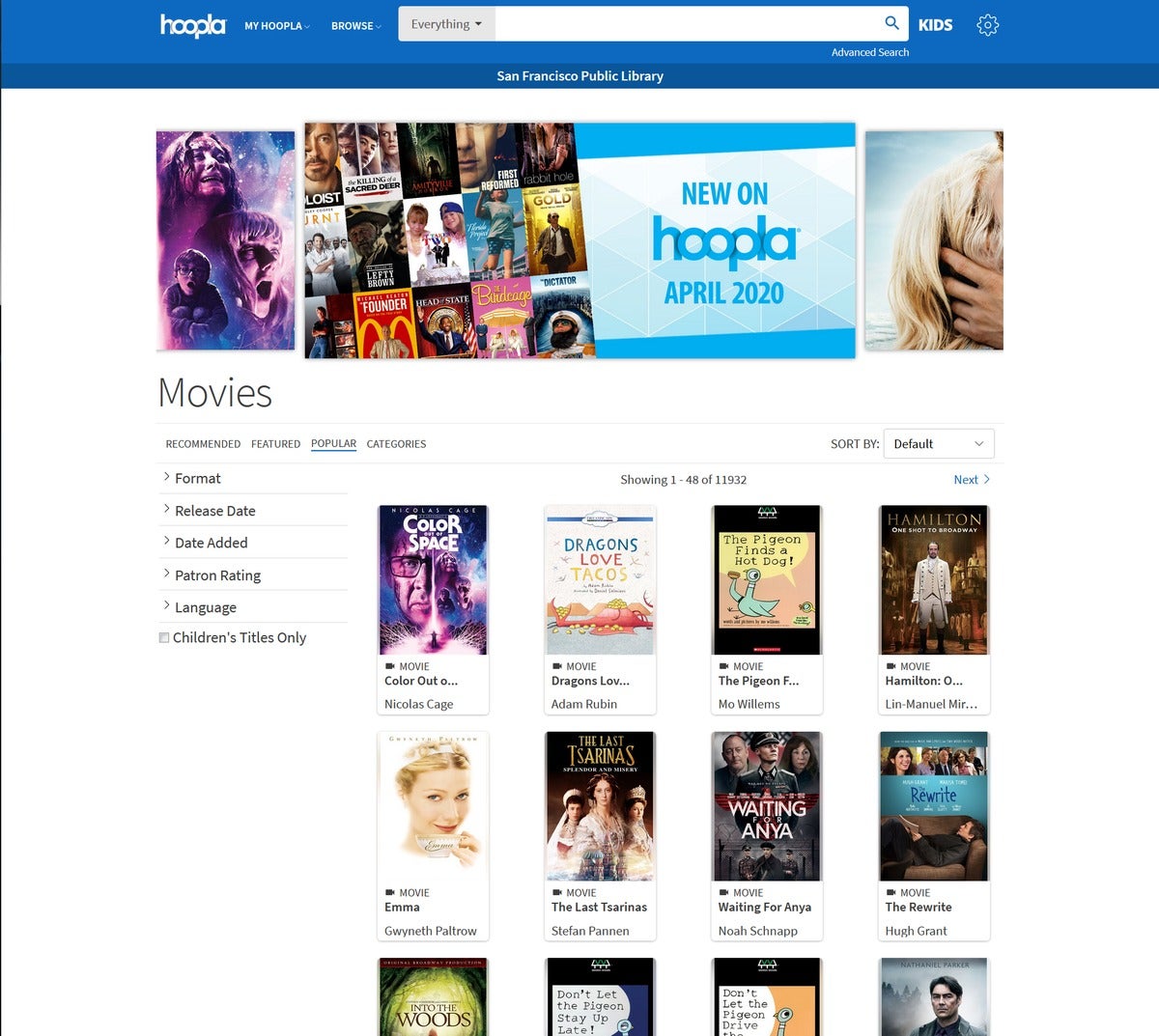
Task: Open Advanced Search link
Action: (x=870, y=52)
